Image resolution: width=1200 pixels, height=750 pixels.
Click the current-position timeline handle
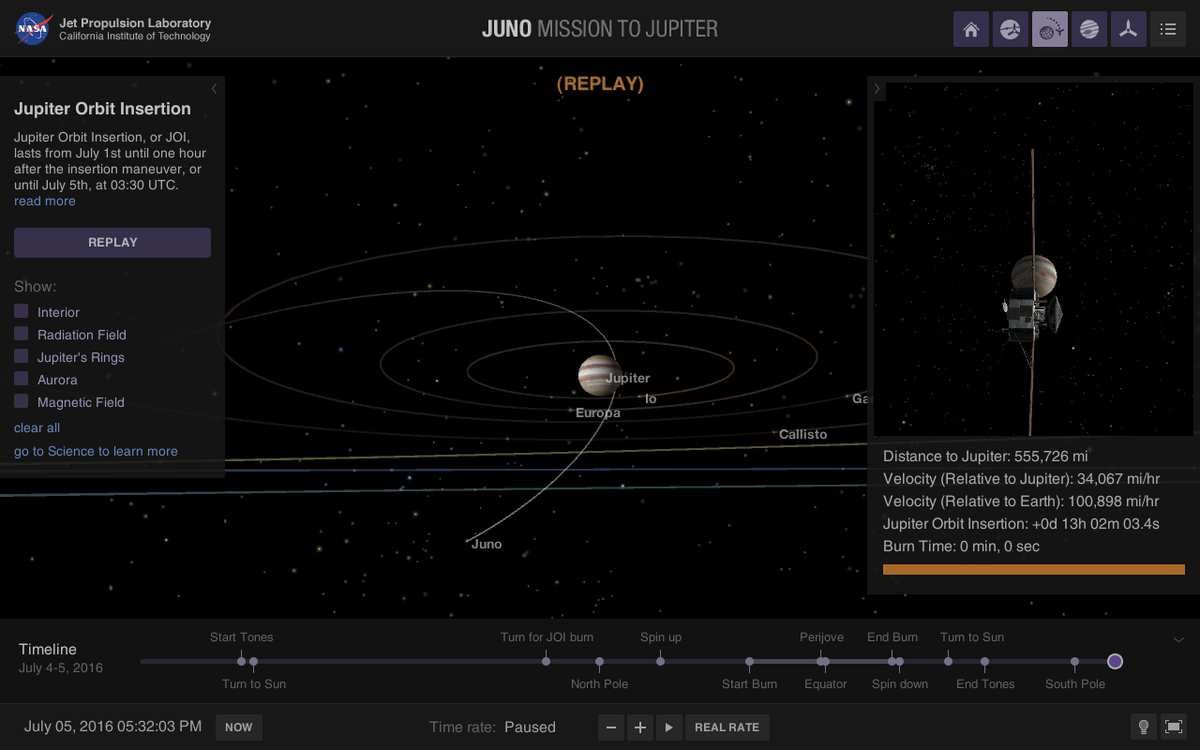pos(1115,661)
